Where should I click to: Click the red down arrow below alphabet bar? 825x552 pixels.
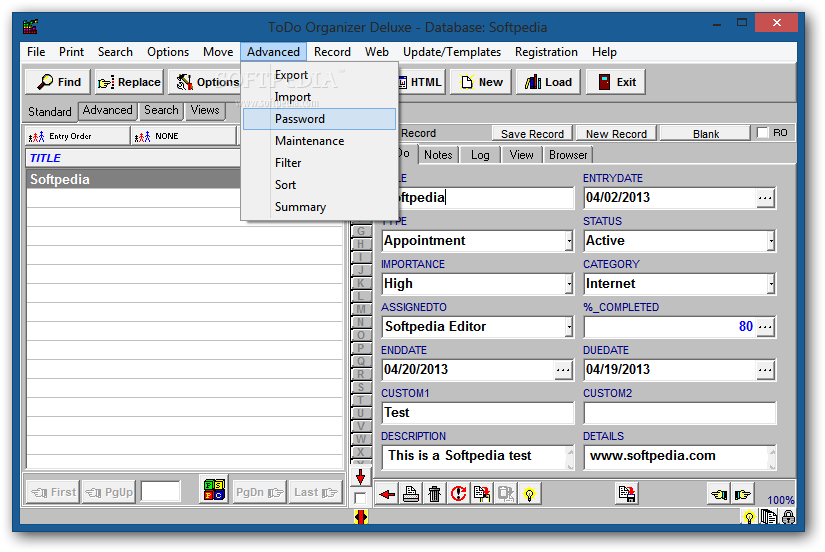point(360,477)
